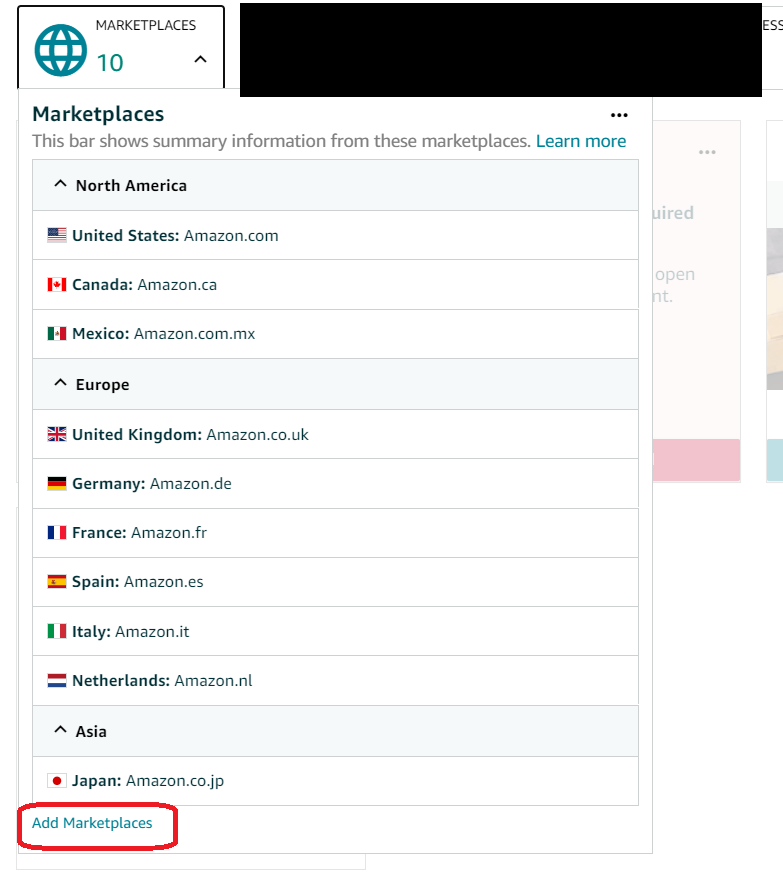Select Japan: Amazon.co.jp marketplace

pyautogui.click(x=335, y=781)
